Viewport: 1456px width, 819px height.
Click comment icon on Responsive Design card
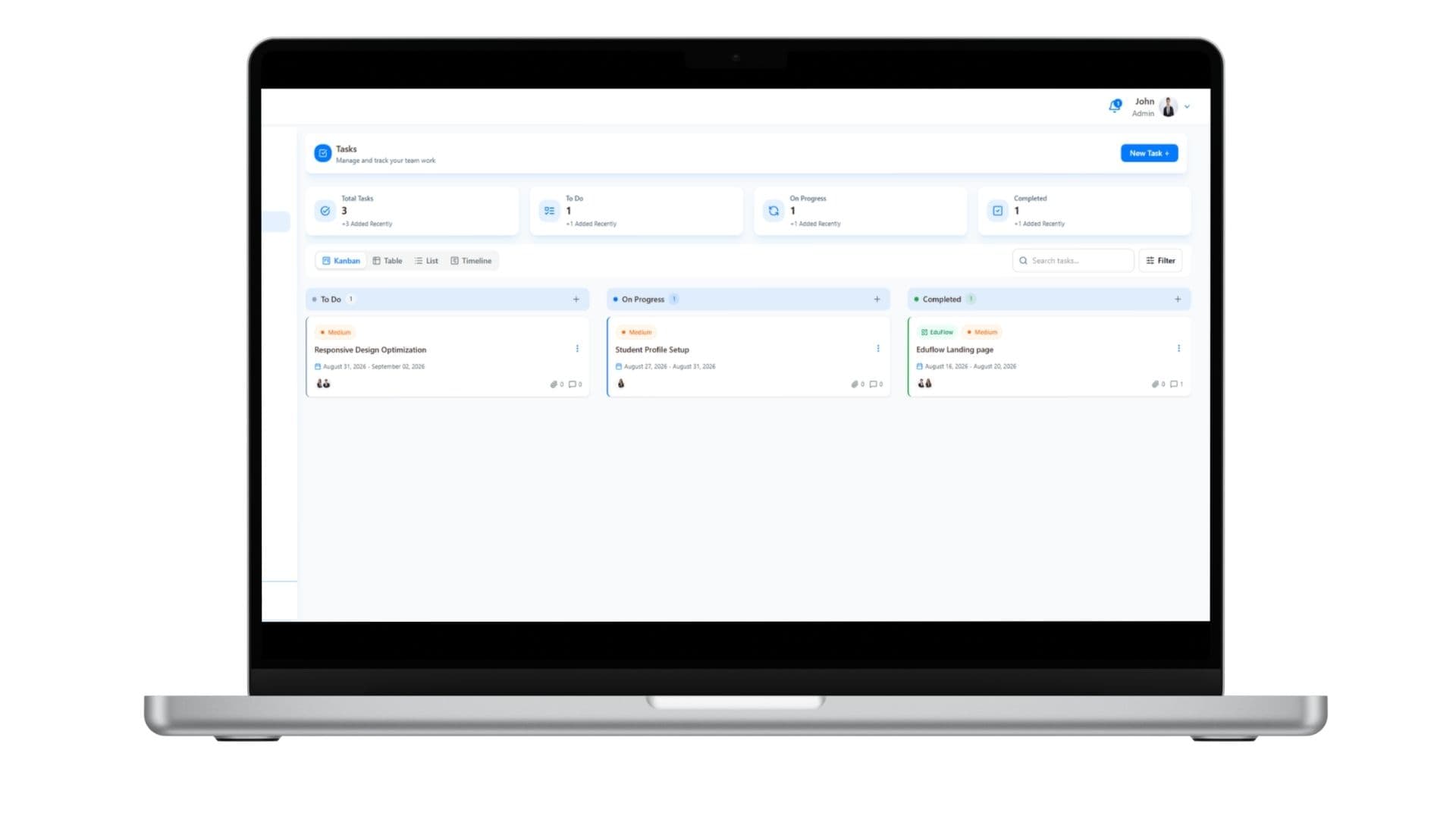[573, 384]
